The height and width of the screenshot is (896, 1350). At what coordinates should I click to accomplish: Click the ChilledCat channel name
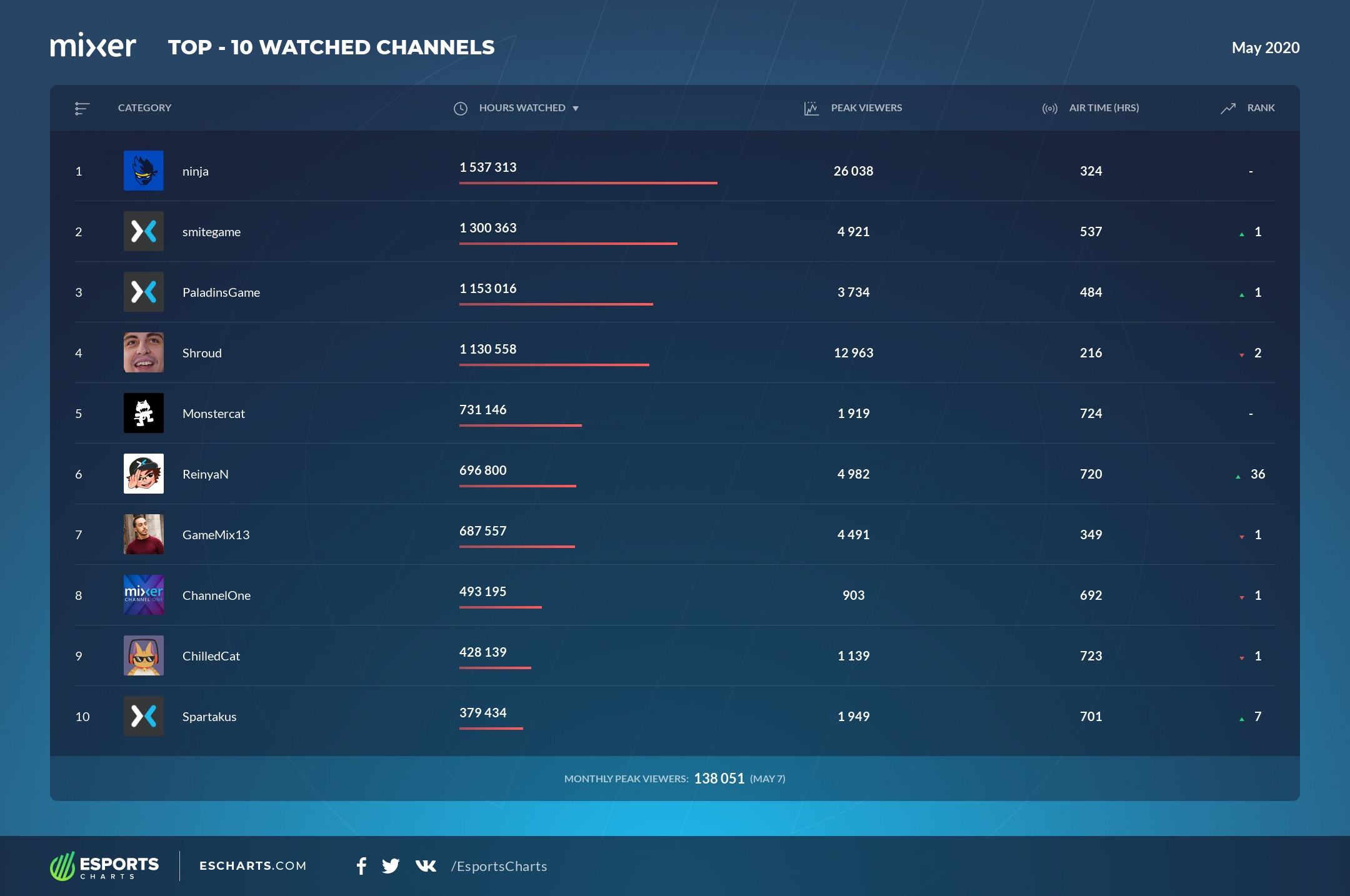coord(211,656)
